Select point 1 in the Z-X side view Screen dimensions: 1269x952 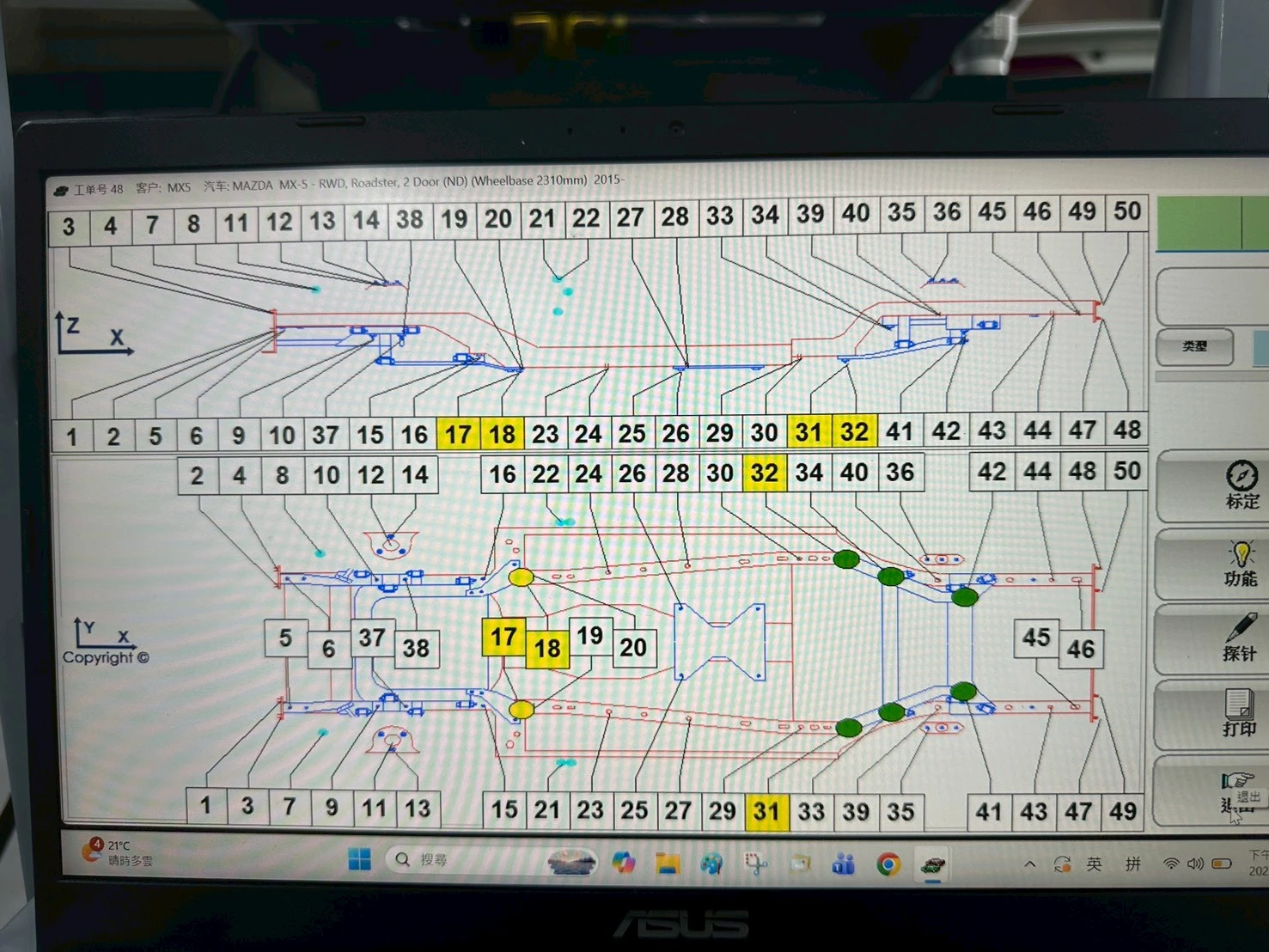pos(72,436)
